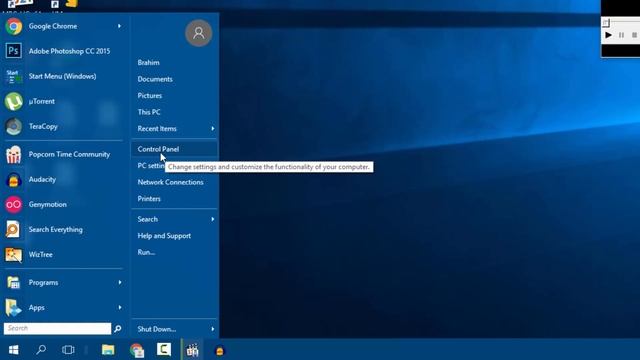Expand the Apps submenu arrow
640x360 pixels.
click(120, 308)
